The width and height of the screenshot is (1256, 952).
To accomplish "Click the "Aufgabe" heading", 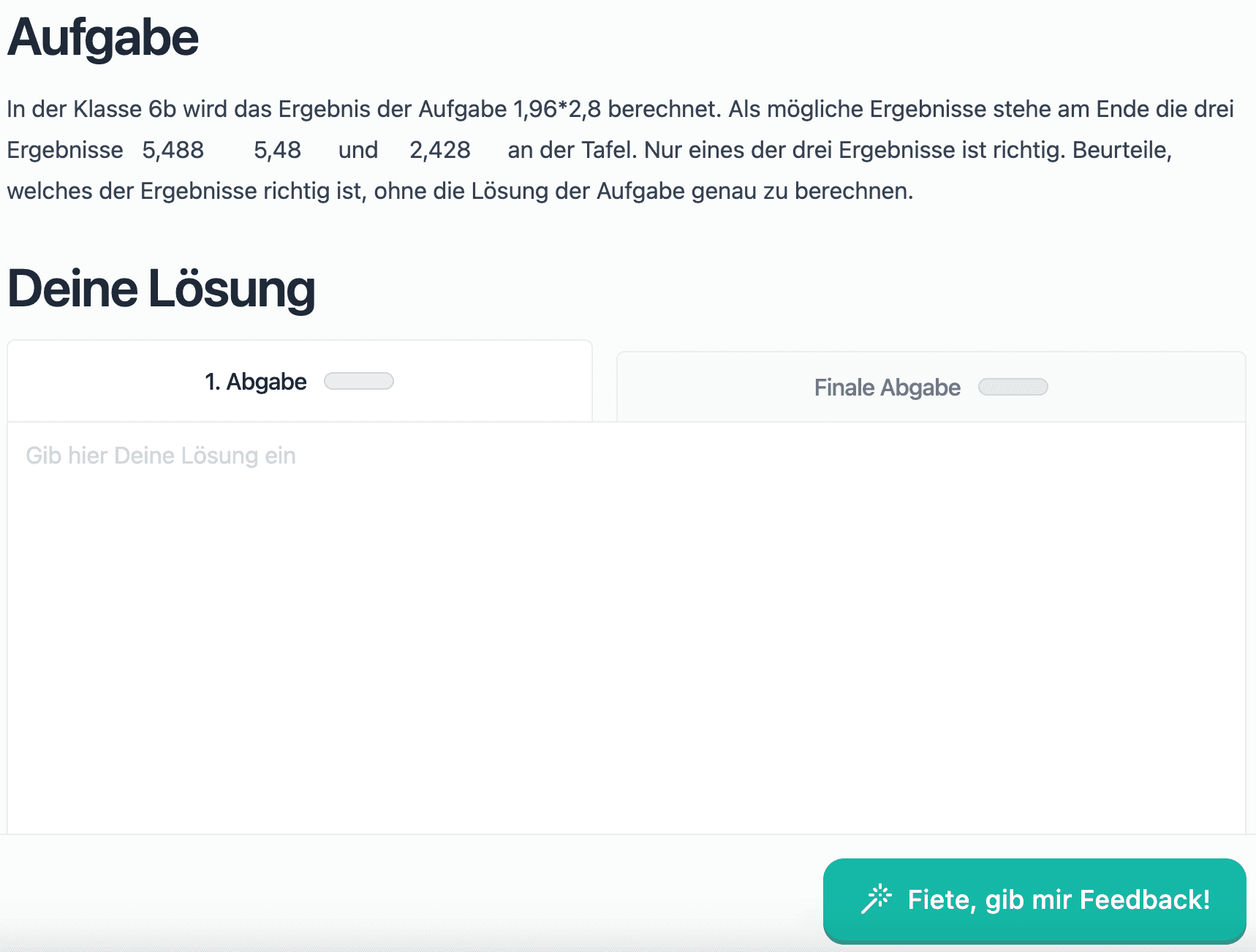I will pos(103,38).
